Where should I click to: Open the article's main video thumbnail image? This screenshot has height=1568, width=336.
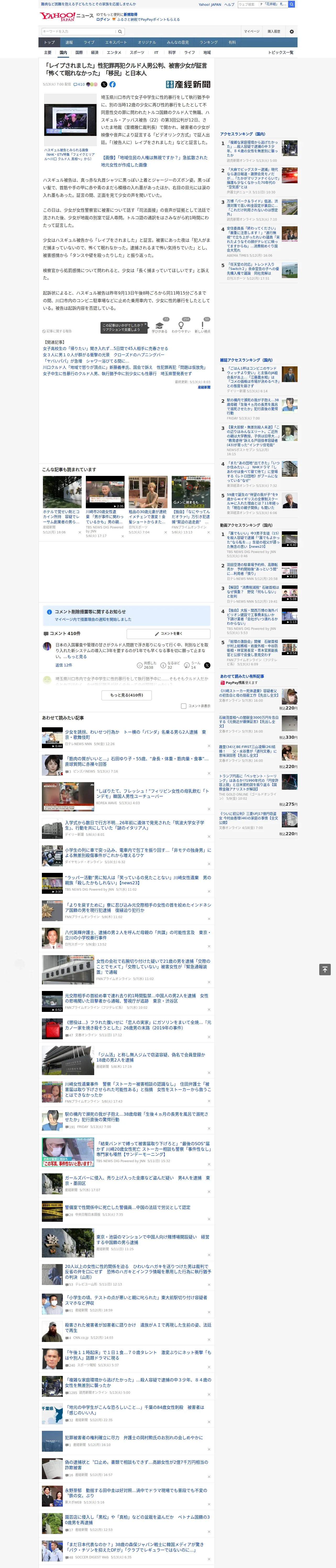pos(70,119)
